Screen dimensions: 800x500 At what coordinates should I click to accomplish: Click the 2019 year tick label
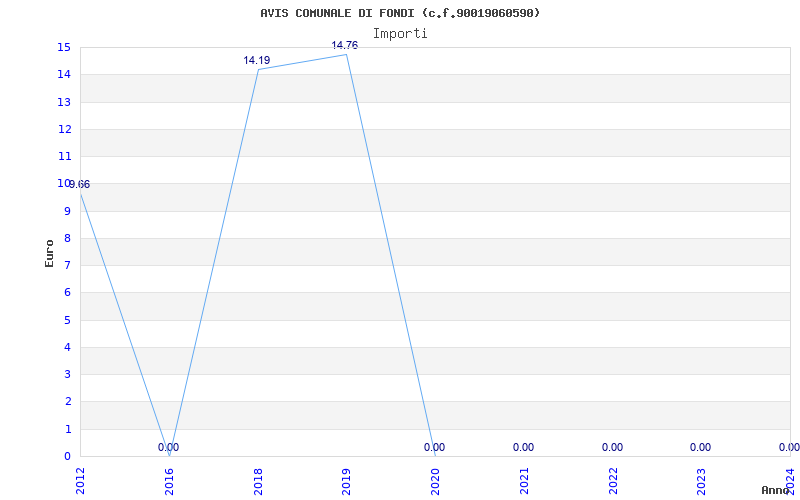point(347,481)
